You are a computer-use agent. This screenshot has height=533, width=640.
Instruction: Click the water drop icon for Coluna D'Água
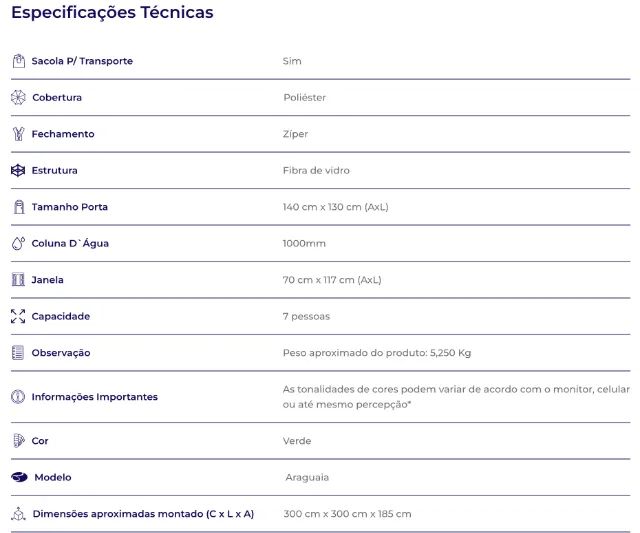coord(18,243)
